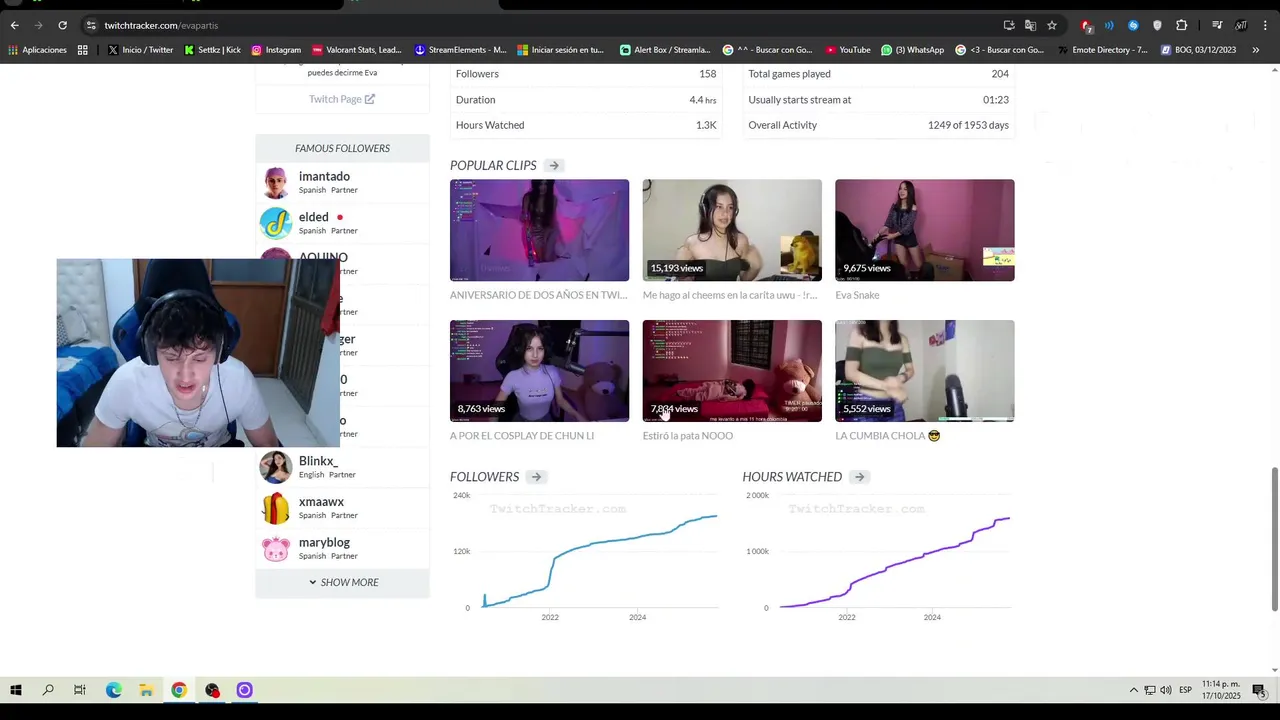
Task: Open the notification center icon
Action: click(x=1259, y=690)
